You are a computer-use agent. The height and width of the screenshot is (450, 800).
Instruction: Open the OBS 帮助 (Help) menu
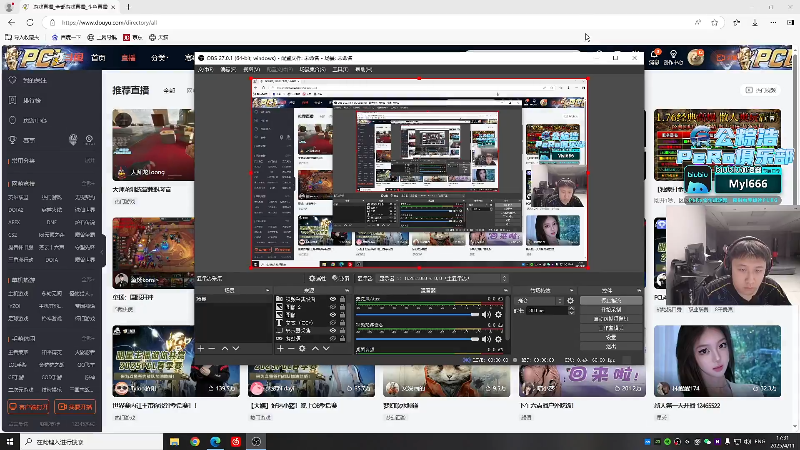[x=363, y=70]
